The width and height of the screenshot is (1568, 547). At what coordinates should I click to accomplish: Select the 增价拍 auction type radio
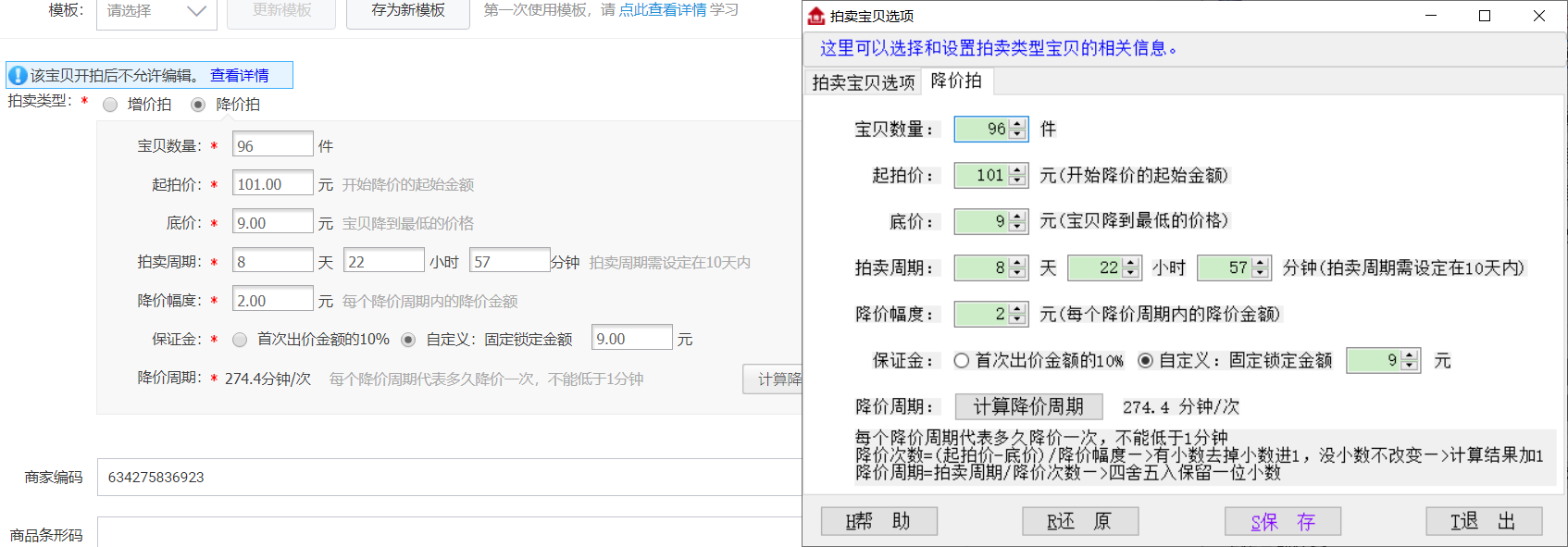[110, 105]
